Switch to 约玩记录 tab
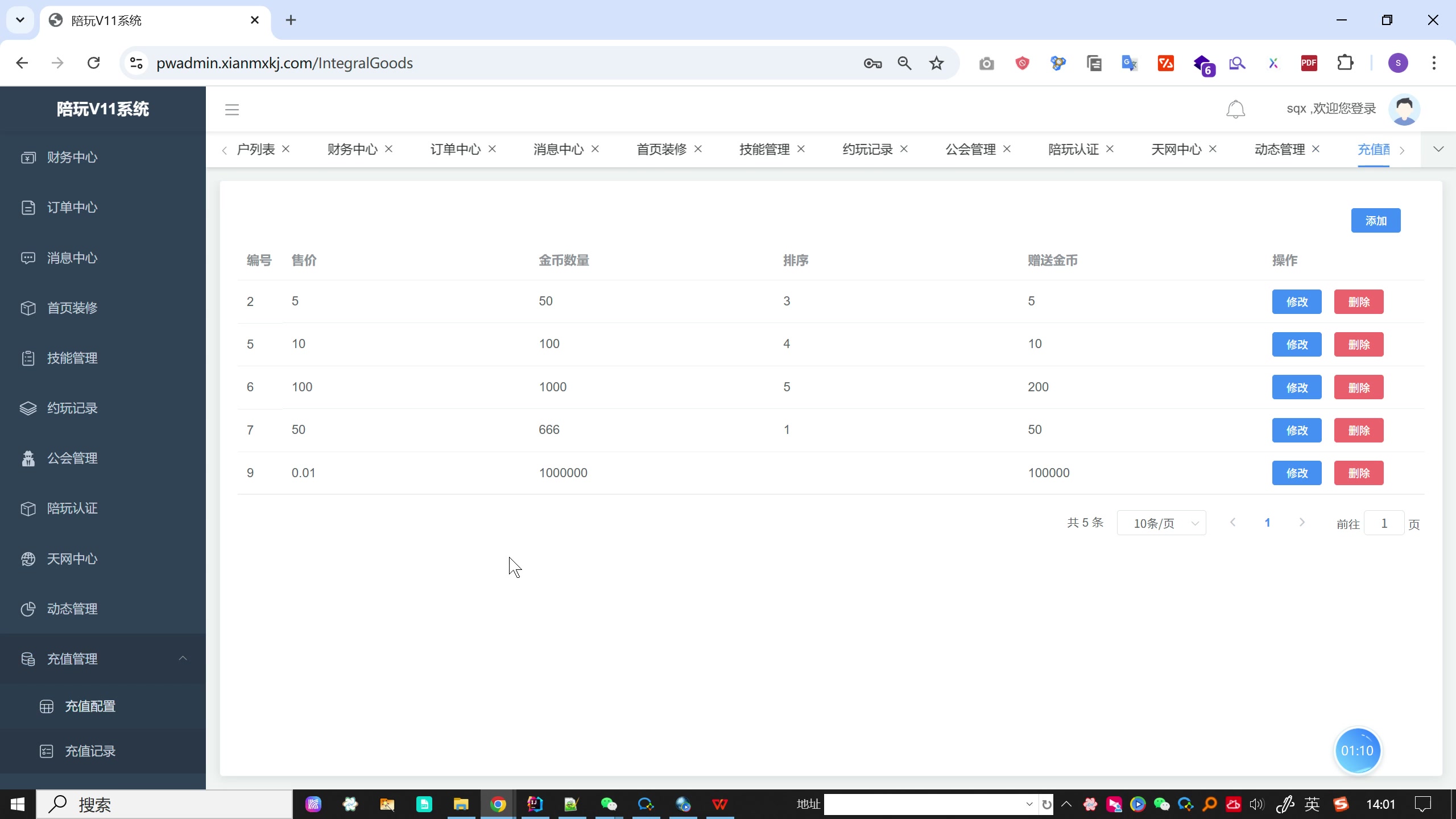The height and width of the screenshot is (819, 1456). point(867,149)
